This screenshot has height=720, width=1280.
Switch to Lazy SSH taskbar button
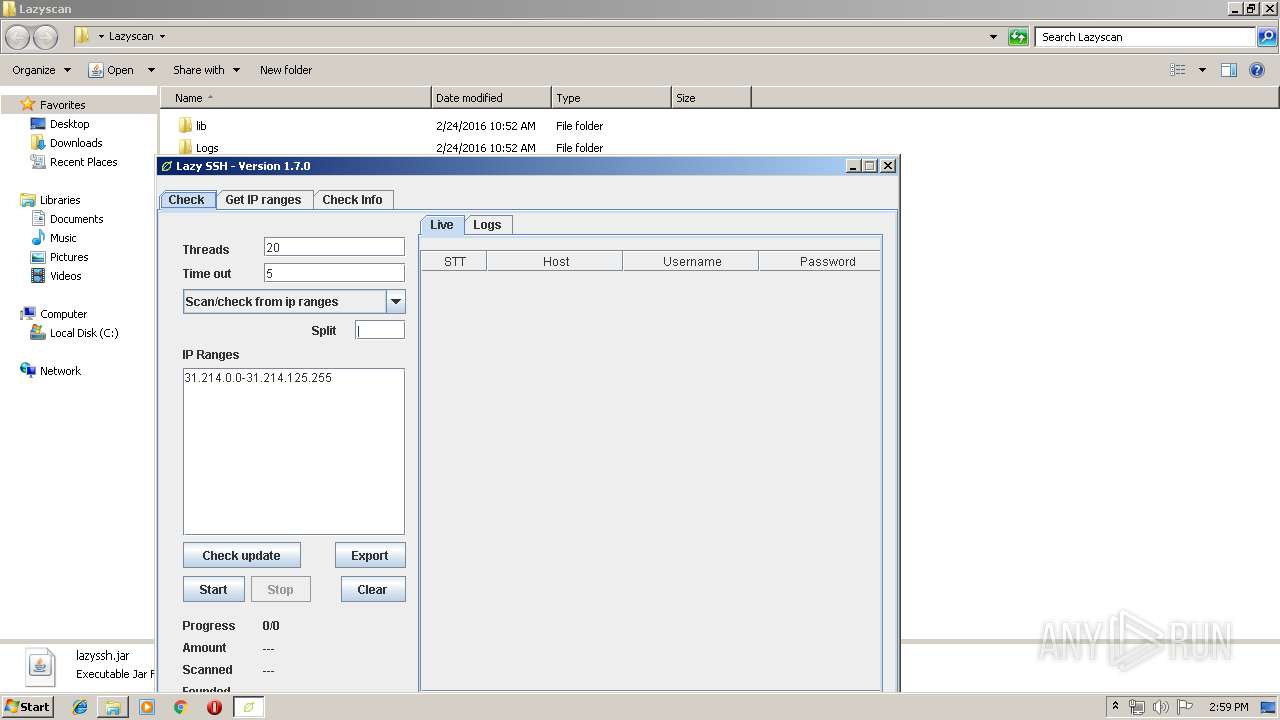[249, 707]
